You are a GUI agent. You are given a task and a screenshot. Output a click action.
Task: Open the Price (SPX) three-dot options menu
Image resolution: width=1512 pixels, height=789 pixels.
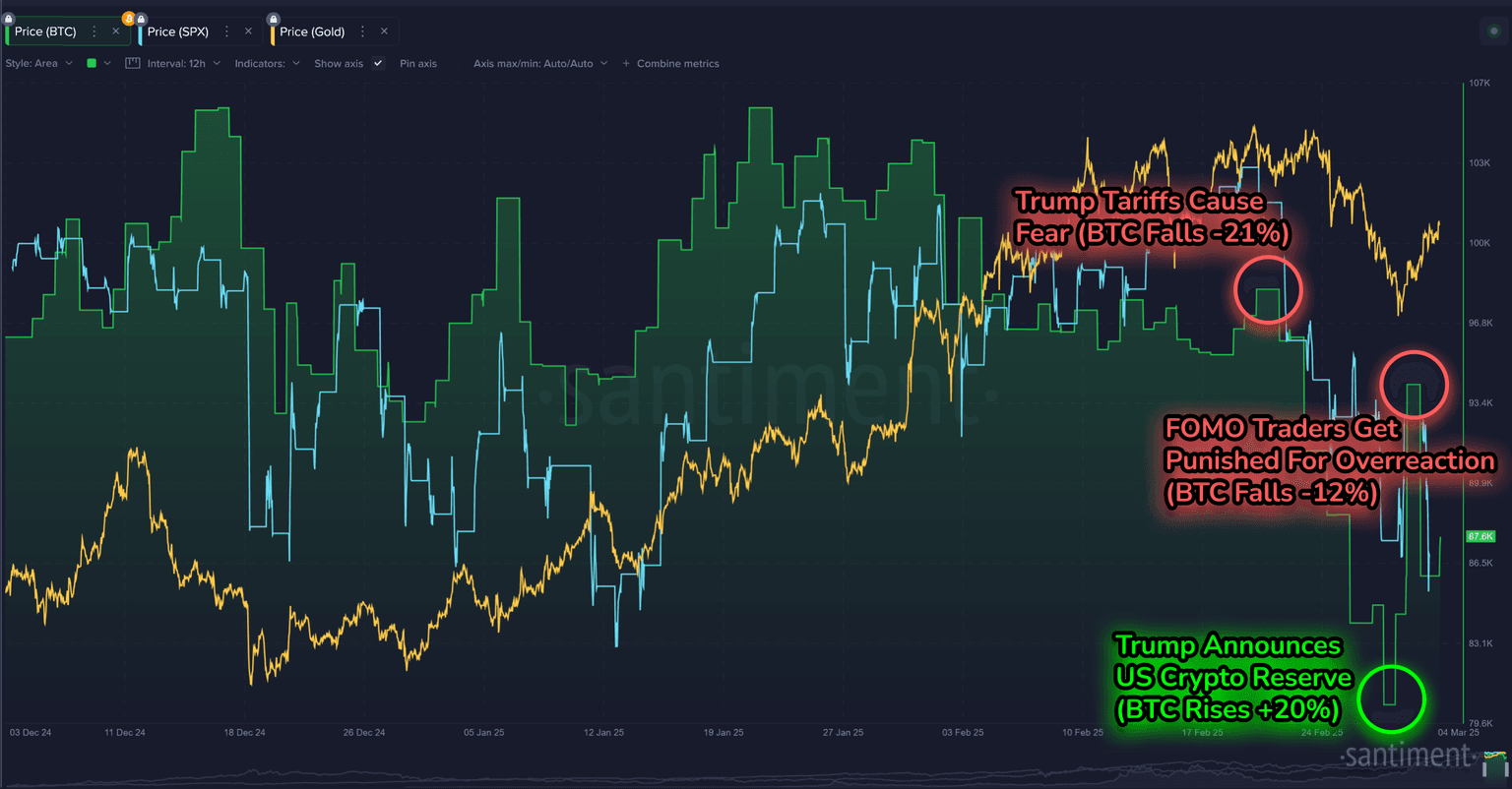coord(227,31)
